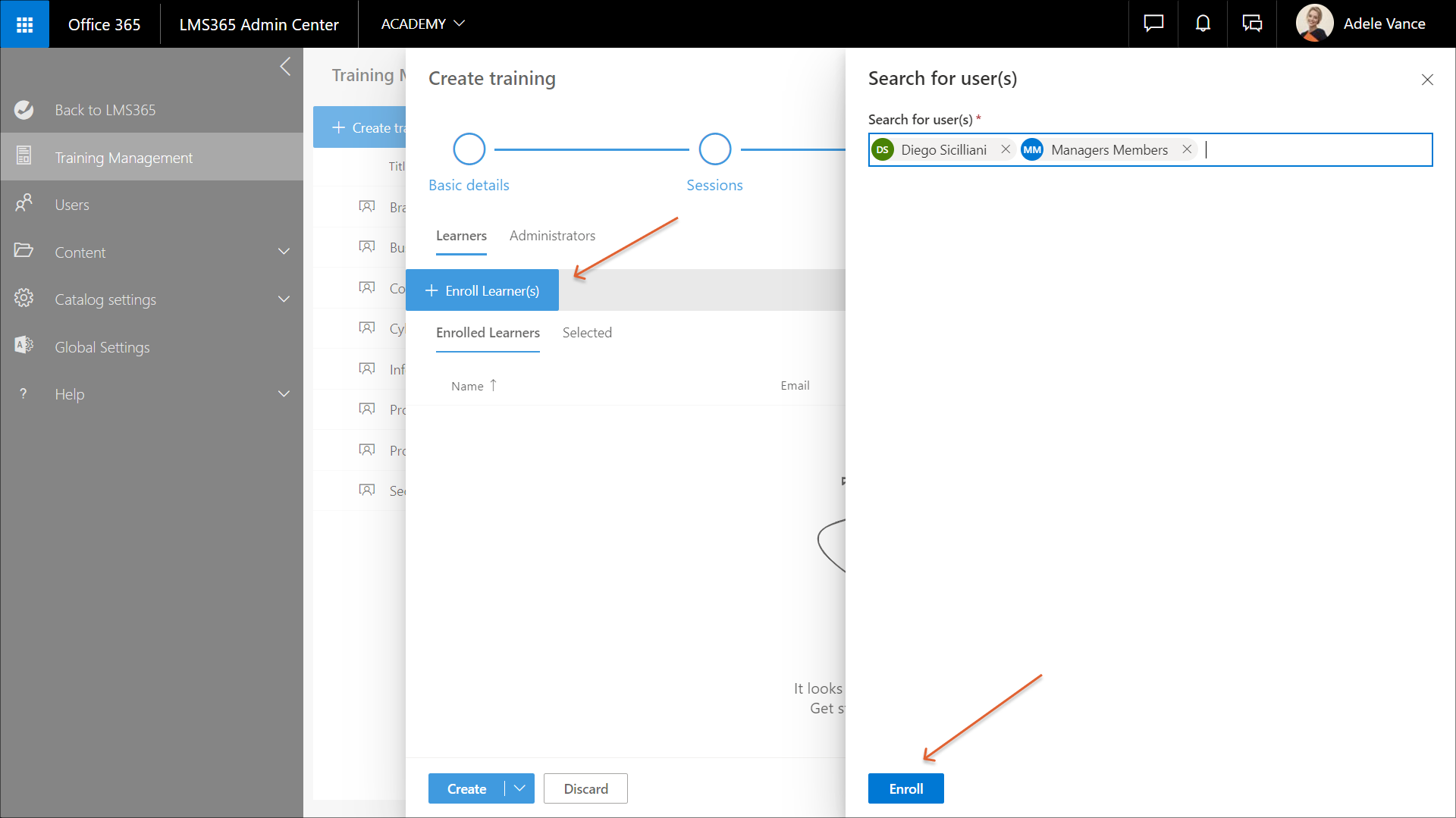This screenshot has width=1456, height=818.
Task: Expand the Content menu section
Action: [284, 252]
